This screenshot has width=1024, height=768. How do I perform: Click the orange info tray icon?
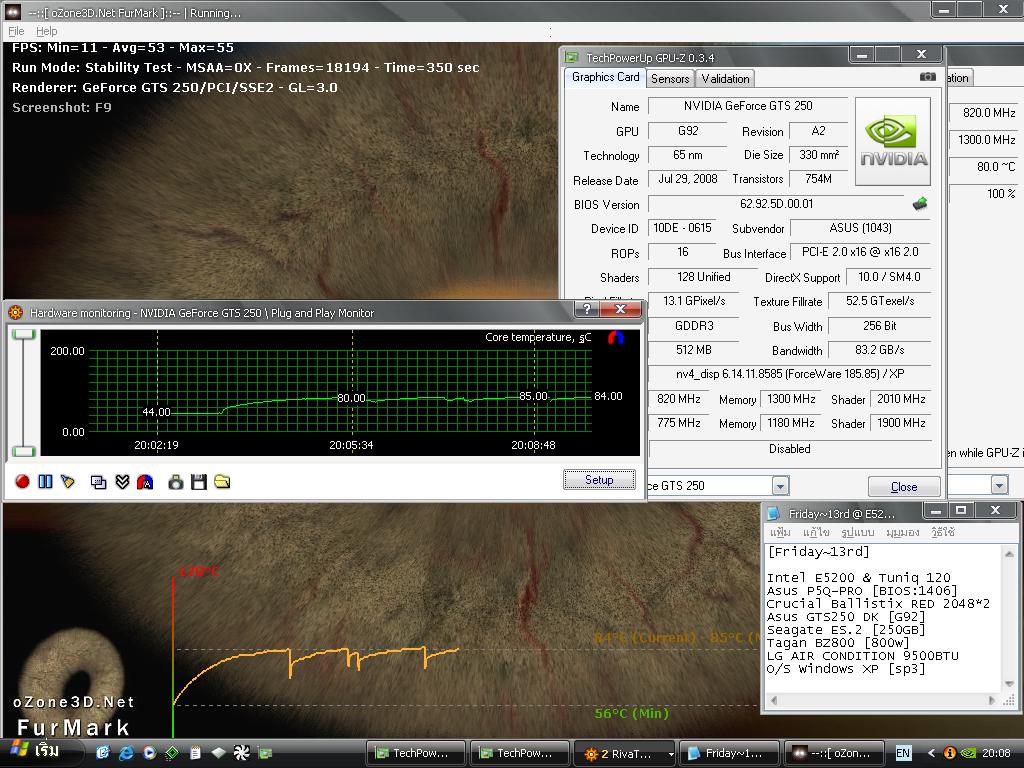click(950, 753)
